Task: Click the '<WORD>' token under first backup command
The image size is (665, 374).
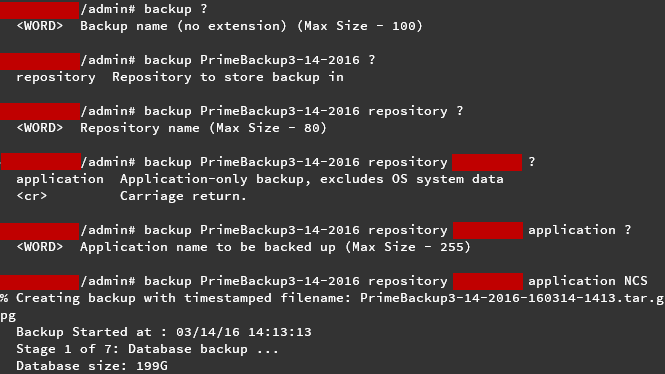Action: pos(39,26)
